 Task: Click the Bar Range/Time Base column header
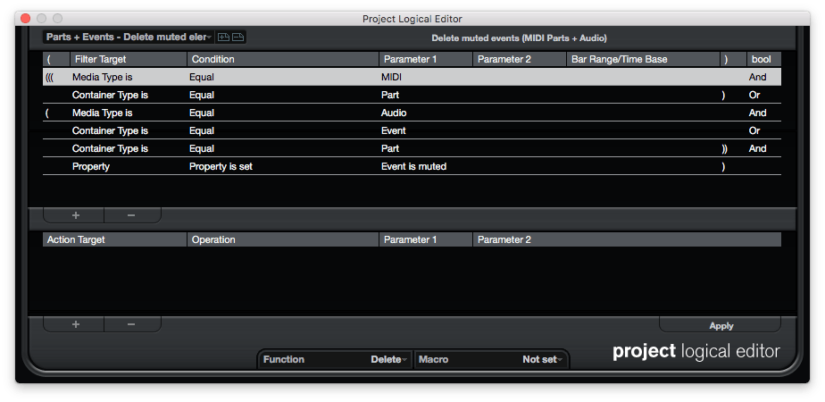[x=643, y=59]
